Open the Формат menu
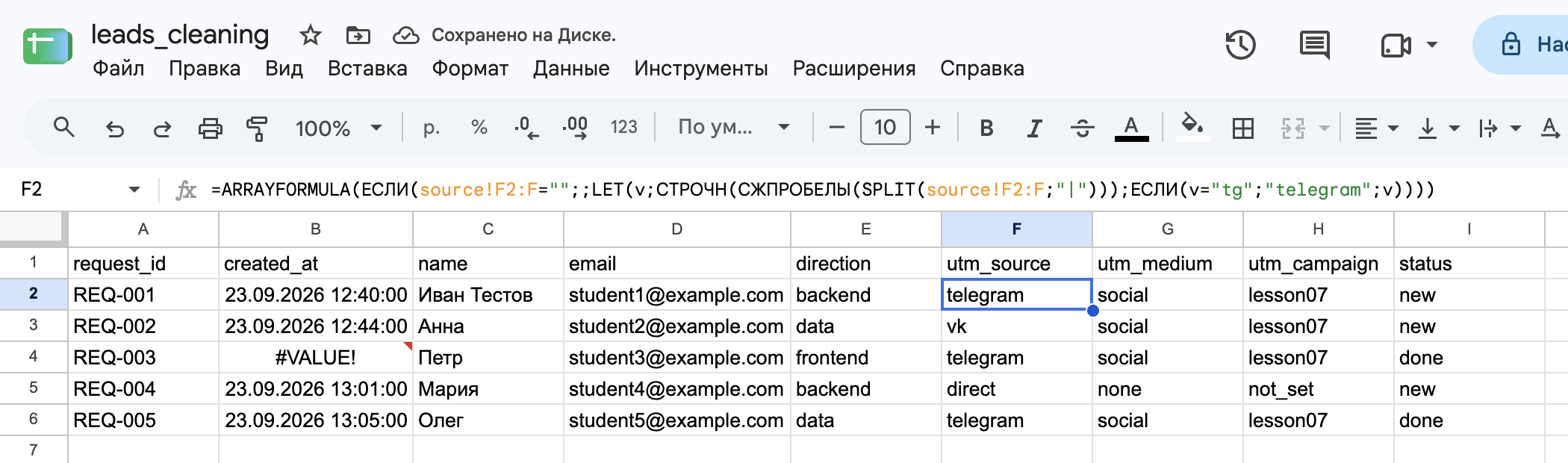 coord(470,69)
